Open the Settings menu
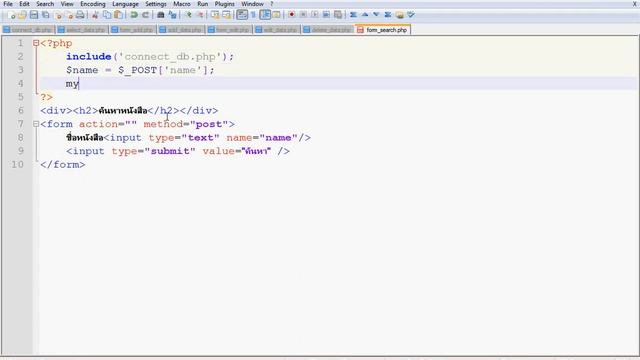Image resolution: width=640 pixels, height=360 pixels. (x=156, y=4)
